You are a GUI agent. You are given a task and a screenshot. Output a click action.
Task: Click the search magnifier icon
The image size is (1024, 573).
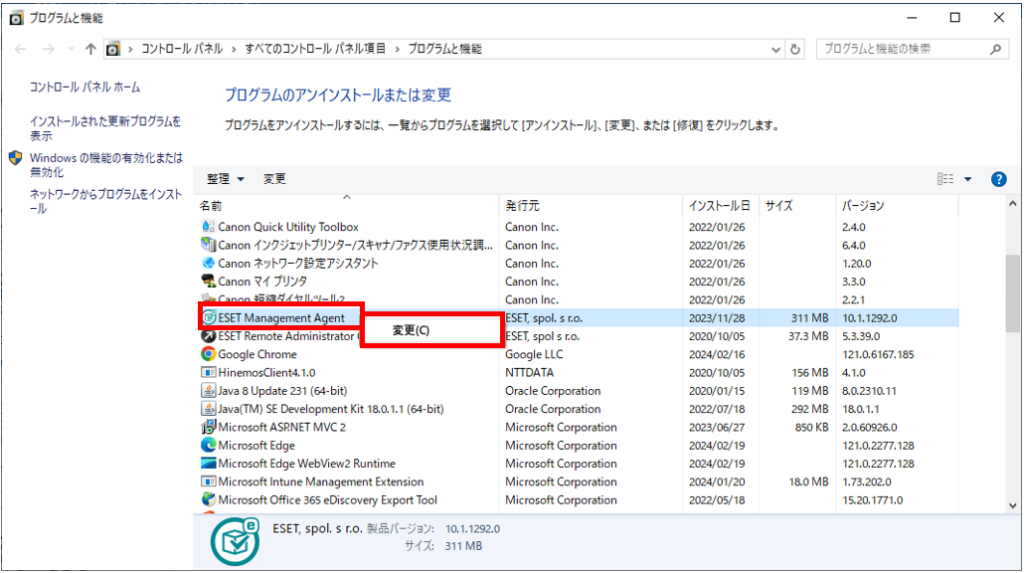click(995, 49)
